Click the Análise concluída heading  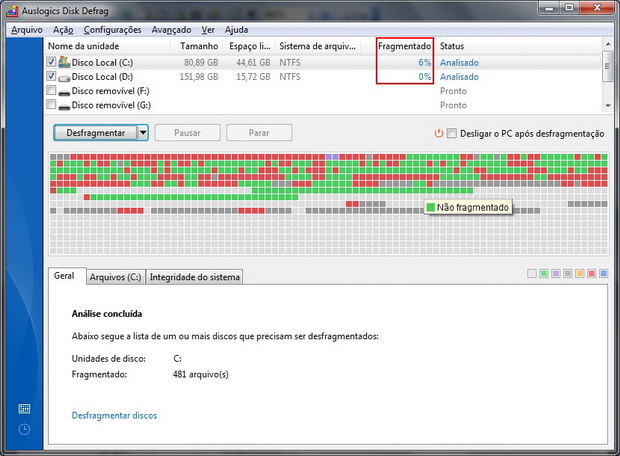[x=107, y=314]
